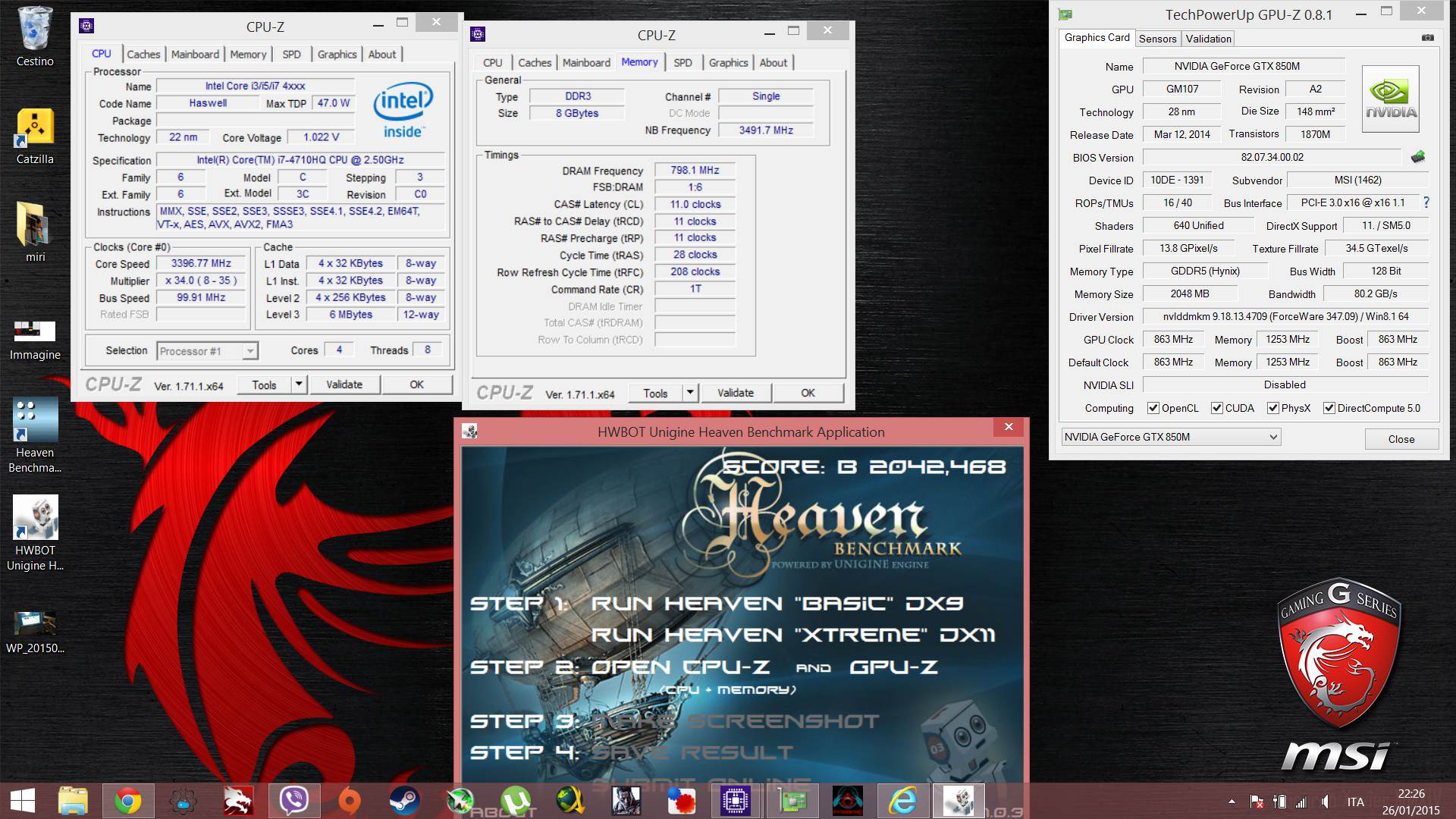Select the miri folder on desktop
The height and width of the screenshot is (819, 1456).
(35, 233)
